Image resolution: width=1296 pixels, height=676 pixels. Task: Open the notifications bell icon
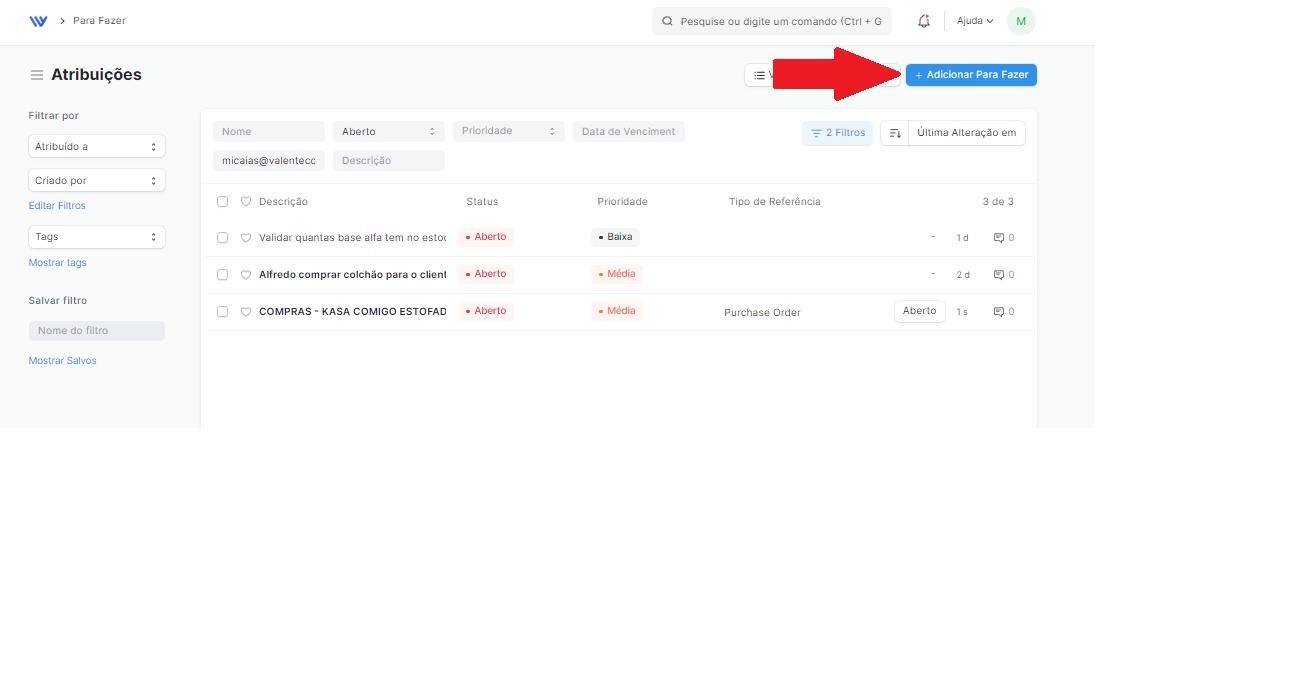point(924,21)
